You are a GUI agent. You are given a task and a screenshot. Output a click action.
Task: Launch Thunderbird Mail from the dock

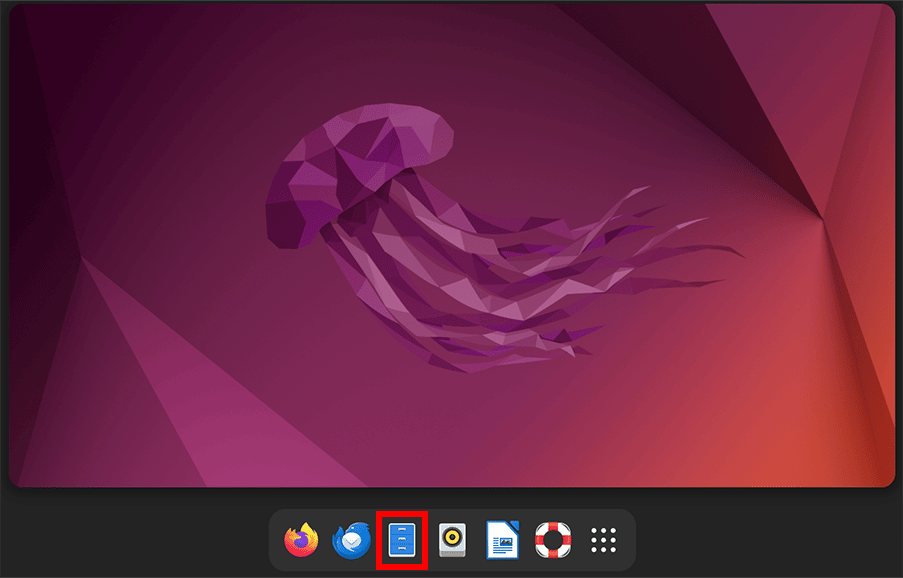(x=351, y=540)
